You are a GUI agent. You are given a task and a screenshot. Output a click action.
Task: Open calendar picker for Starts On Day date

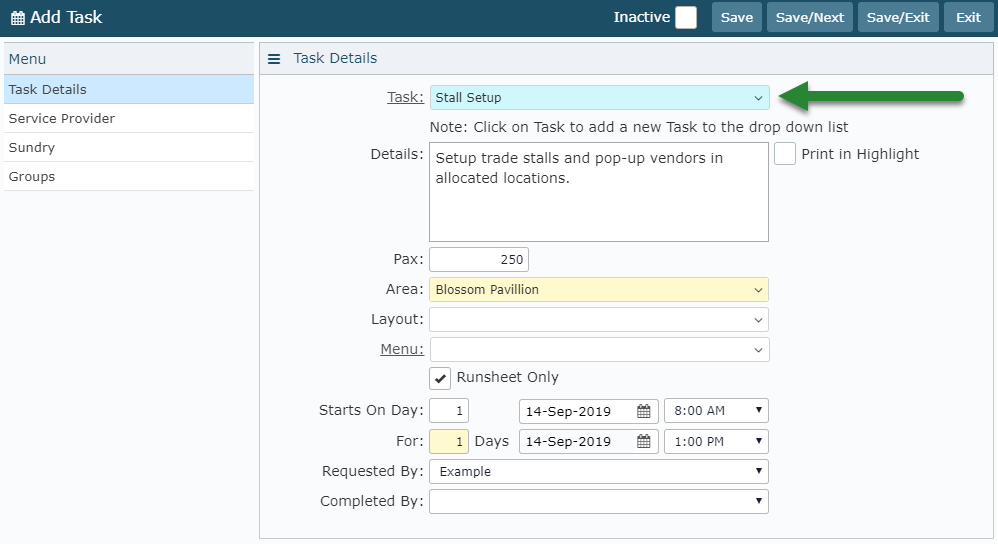(x=643, y=411)
